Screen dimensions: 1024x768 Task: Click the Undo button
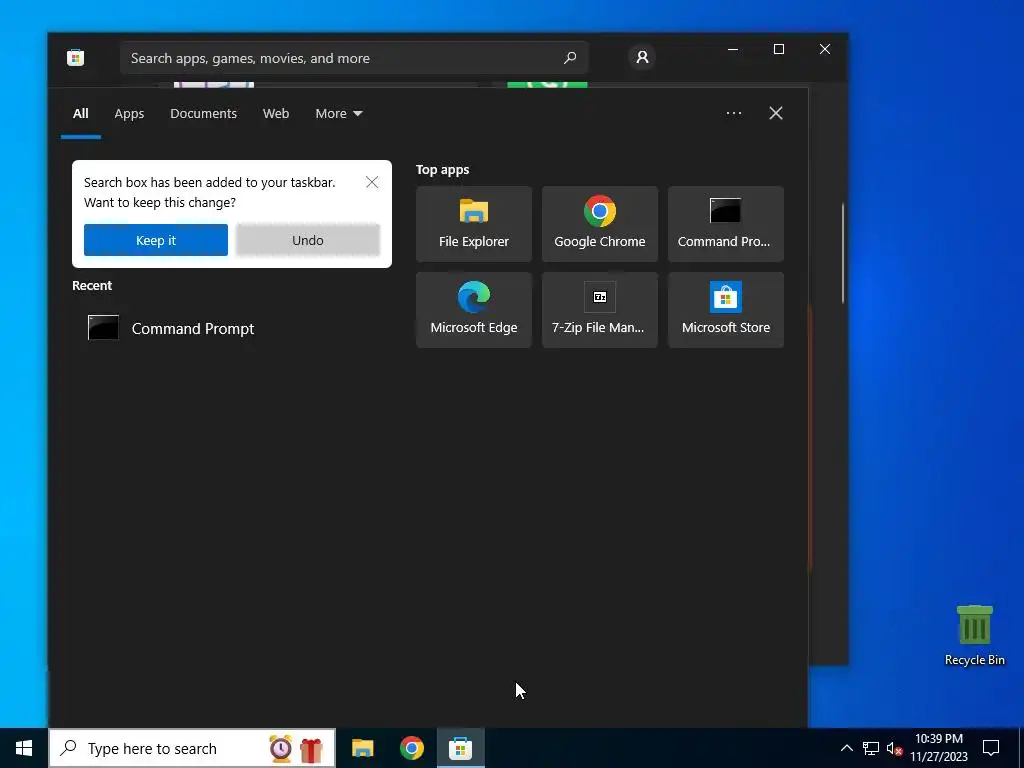click(308, 240)
